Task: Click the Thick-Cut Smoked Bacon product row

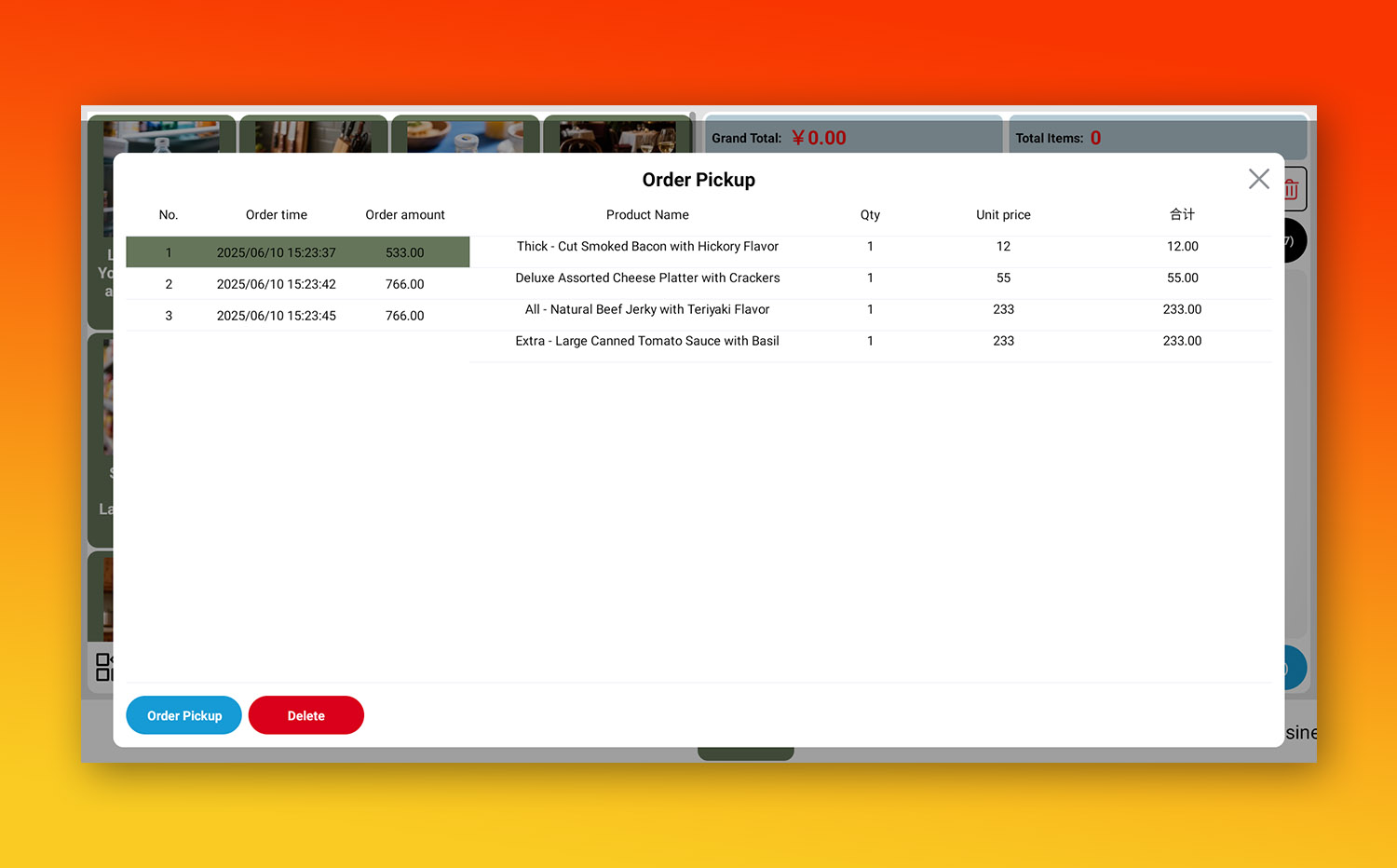Action: coord(647,247)
